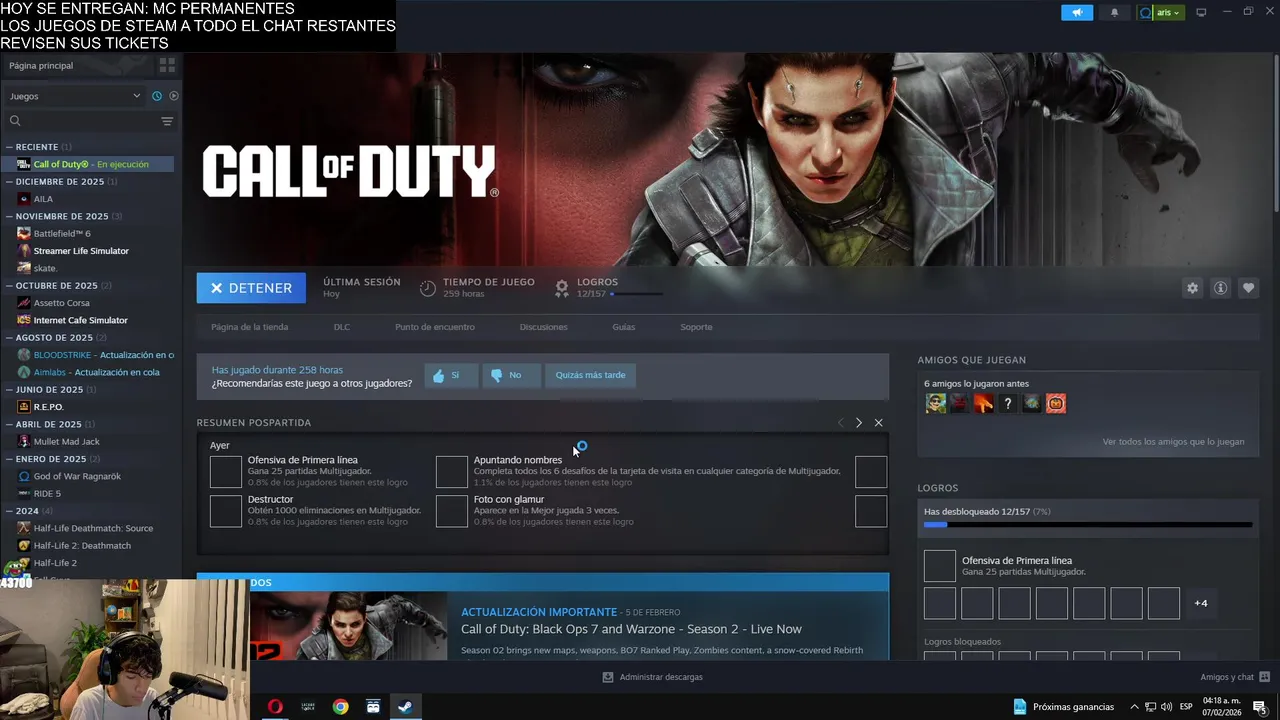
Task: Open Opera browser from taskbar
Action: click(275, 706)
